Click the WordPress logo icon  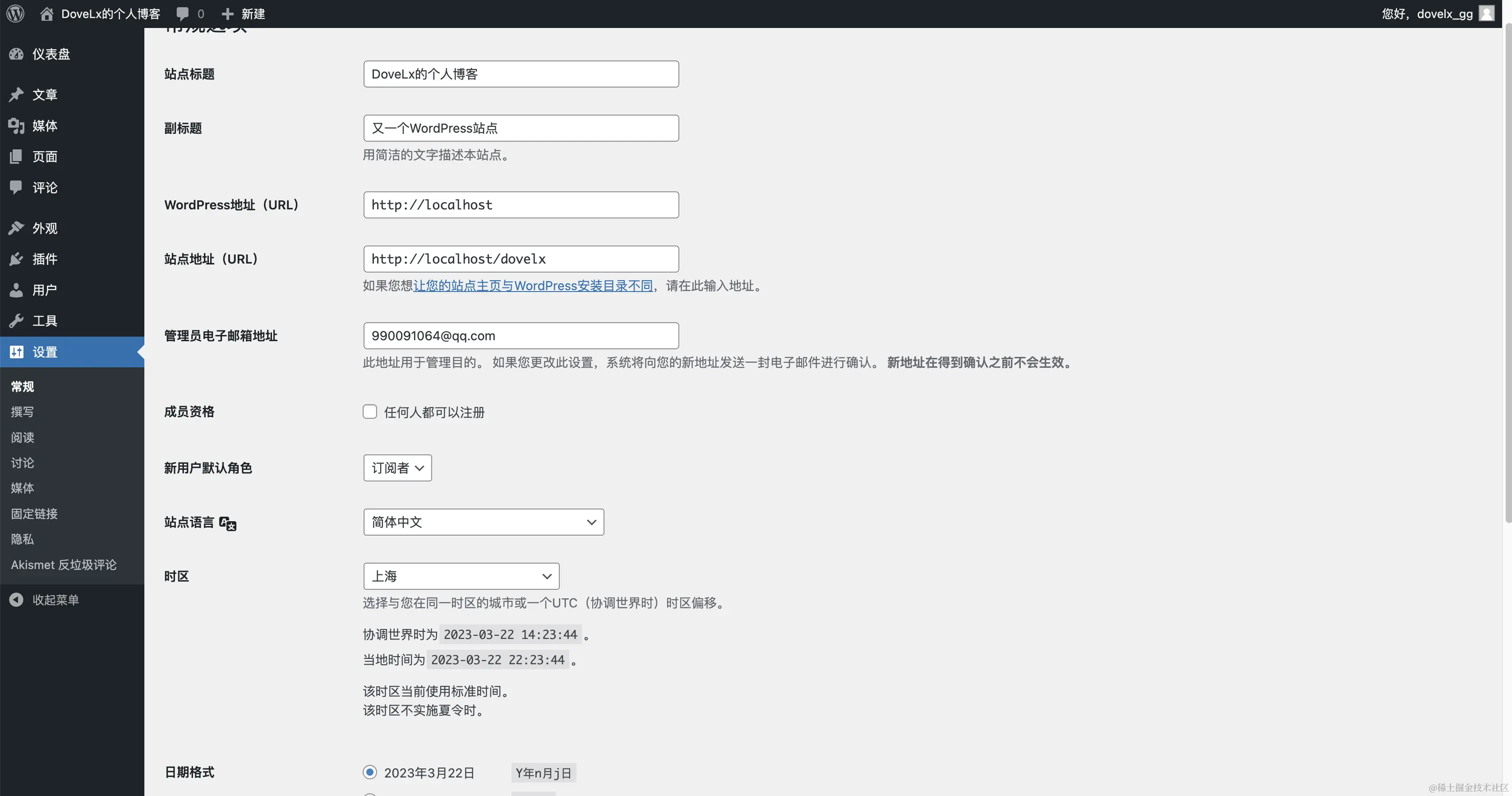coord(15,14)
